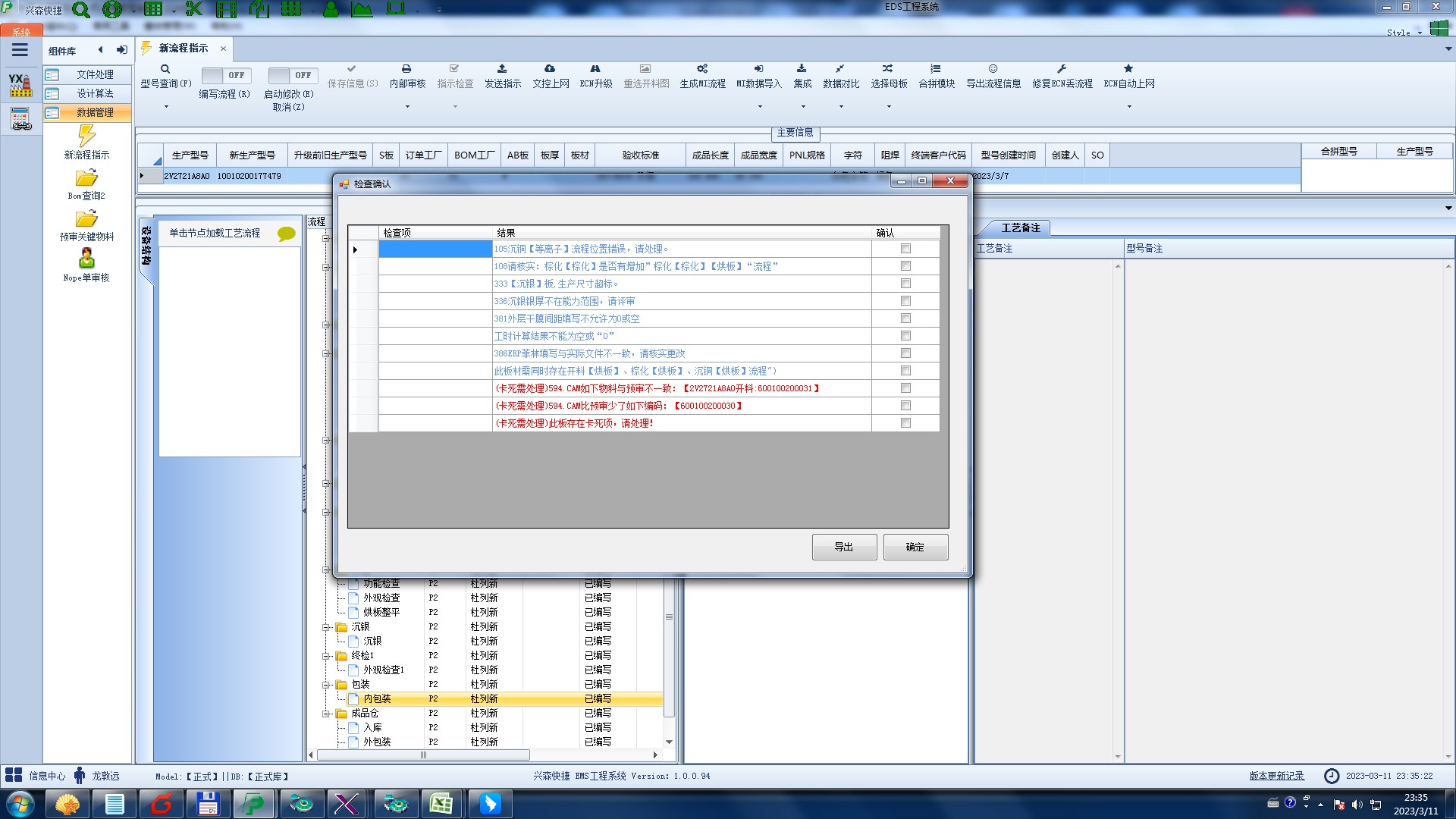Click the YX factory icon in sidebar
Image resolution: width=1456 pixels, height=819 pixels.
[x=20, y=85]
